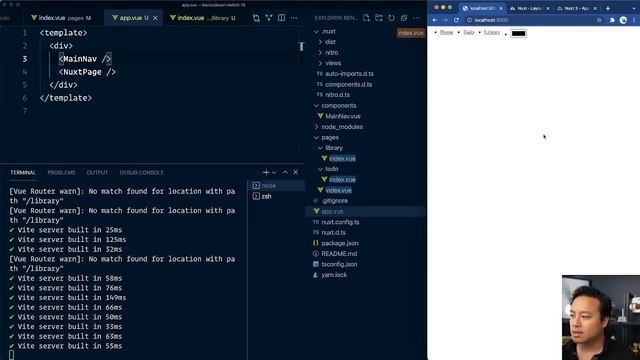Open MainNav.vue component file
This screenshot has height=360, width=640.
pos(343,116)
